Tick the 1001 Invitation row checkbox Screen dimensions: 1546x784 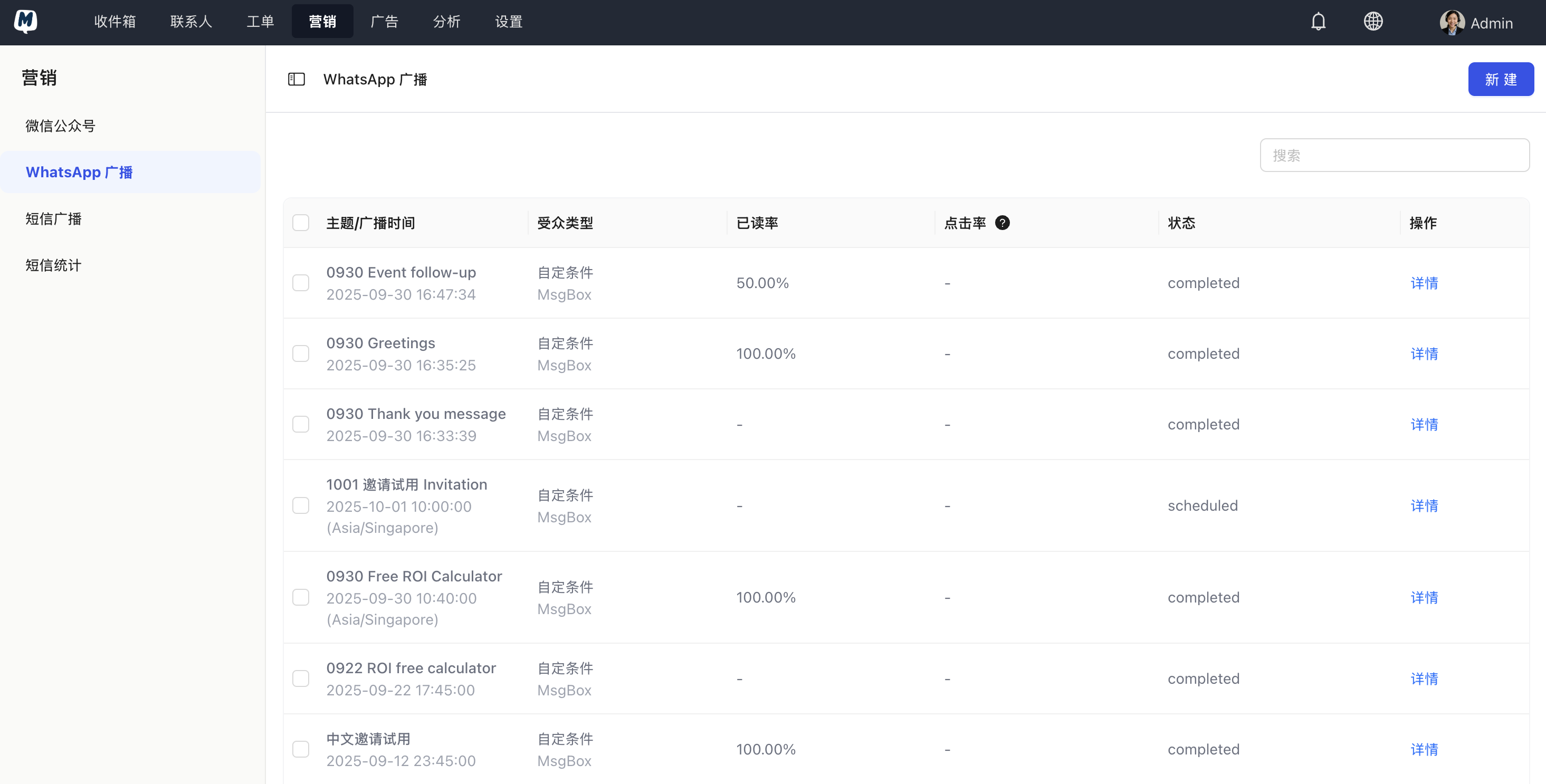coord(301,505)
